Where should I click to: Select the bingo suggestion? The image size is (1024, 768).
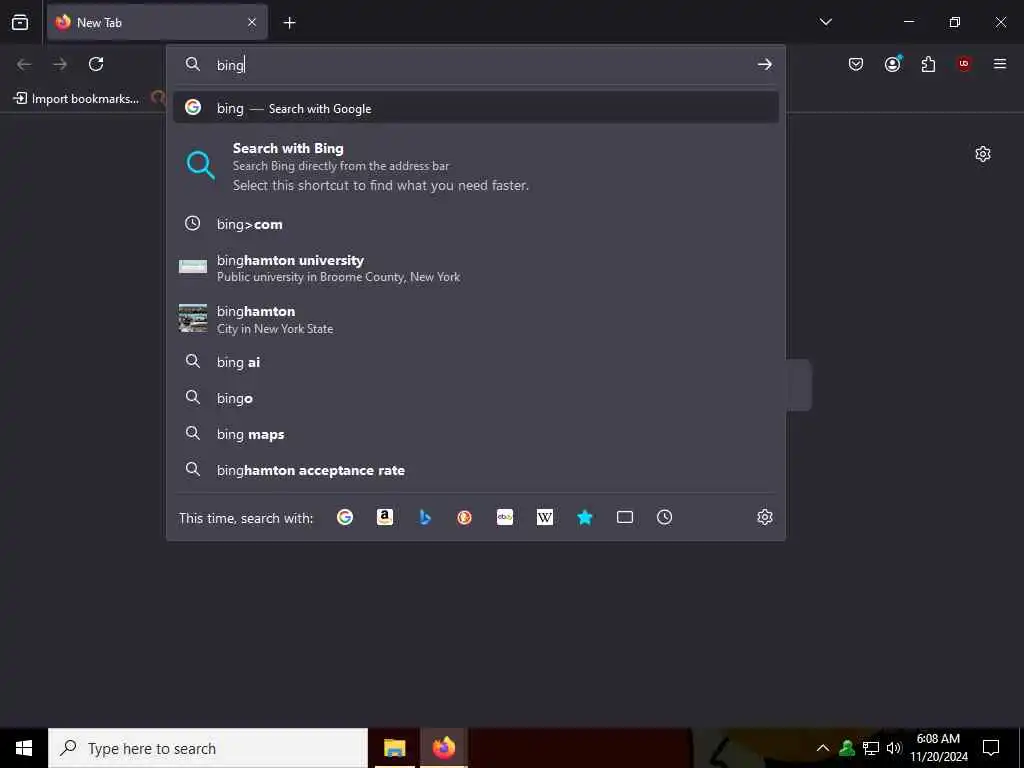pos(475,398)
